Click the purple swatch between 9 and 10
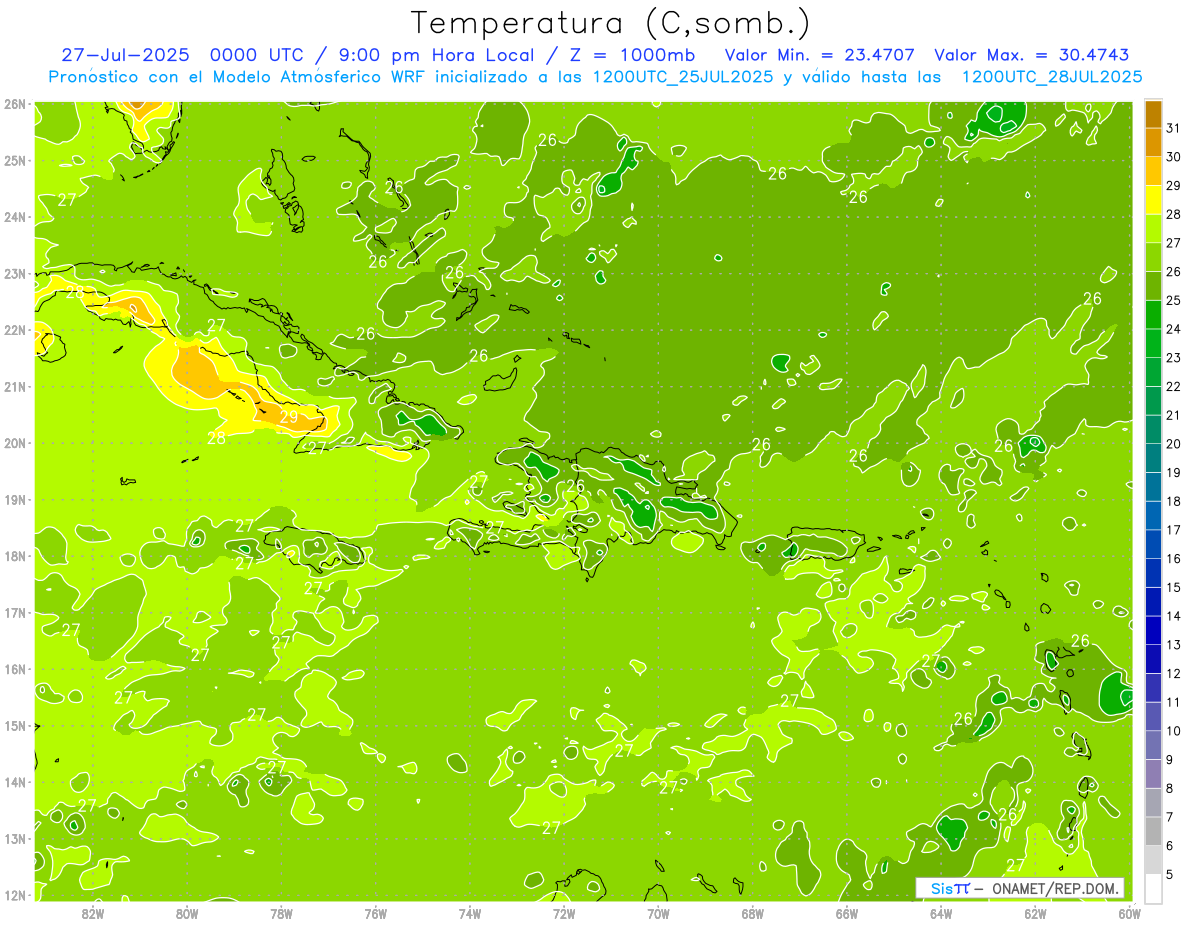 pos(1153,745)
